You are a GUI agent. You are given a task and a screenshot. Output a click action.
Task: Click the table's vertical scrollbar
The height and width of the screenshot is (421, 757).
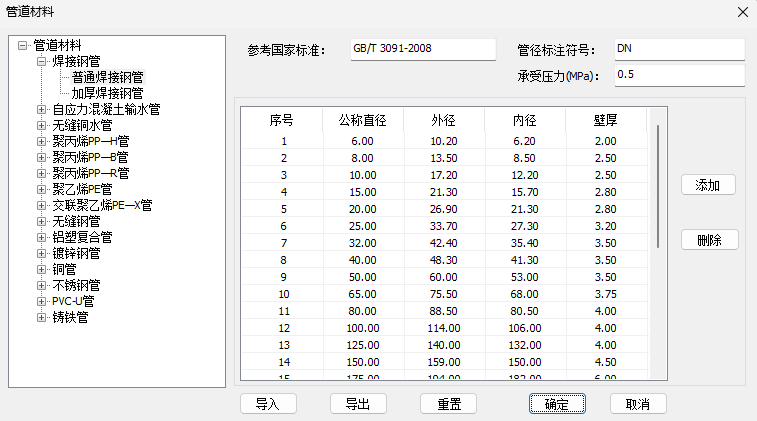(x=657, y=186)
